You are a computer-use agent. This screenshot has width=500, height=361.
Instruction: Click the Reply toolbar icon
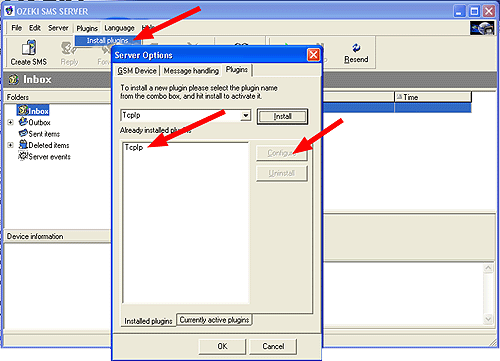68,48
